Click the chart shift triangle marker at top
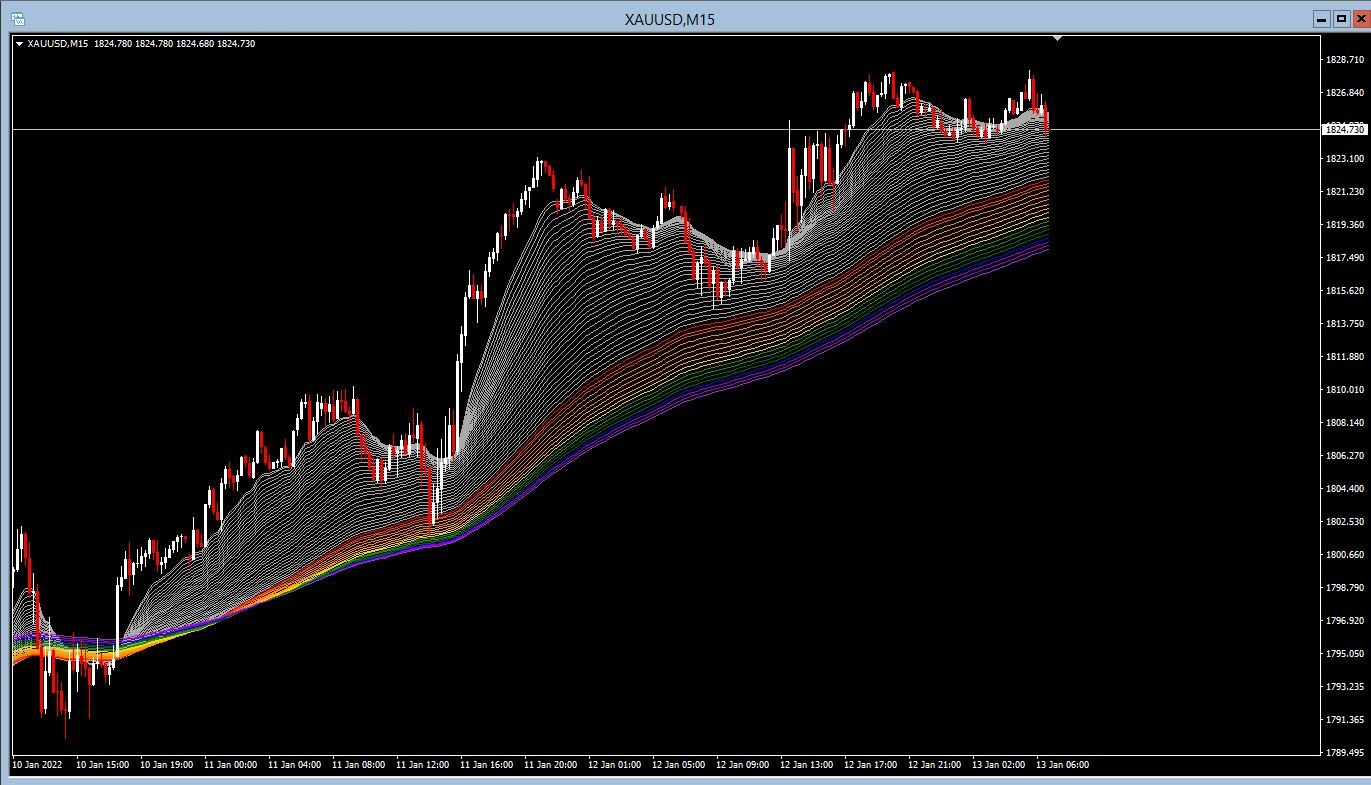1371x785 pixels. pyautogui.click(x=1058, y=39)
